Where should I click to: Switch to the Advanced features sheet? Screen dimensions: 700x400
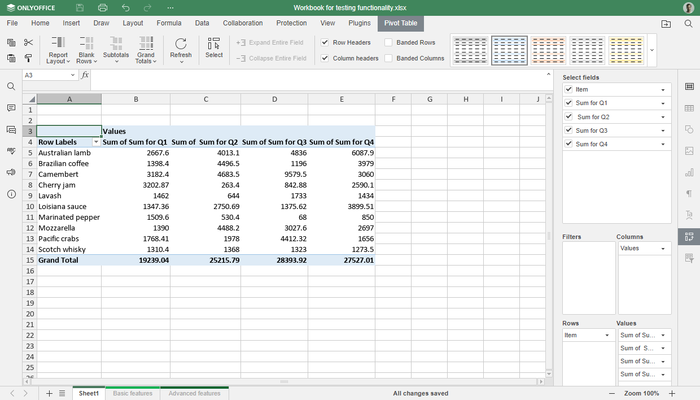195,394
